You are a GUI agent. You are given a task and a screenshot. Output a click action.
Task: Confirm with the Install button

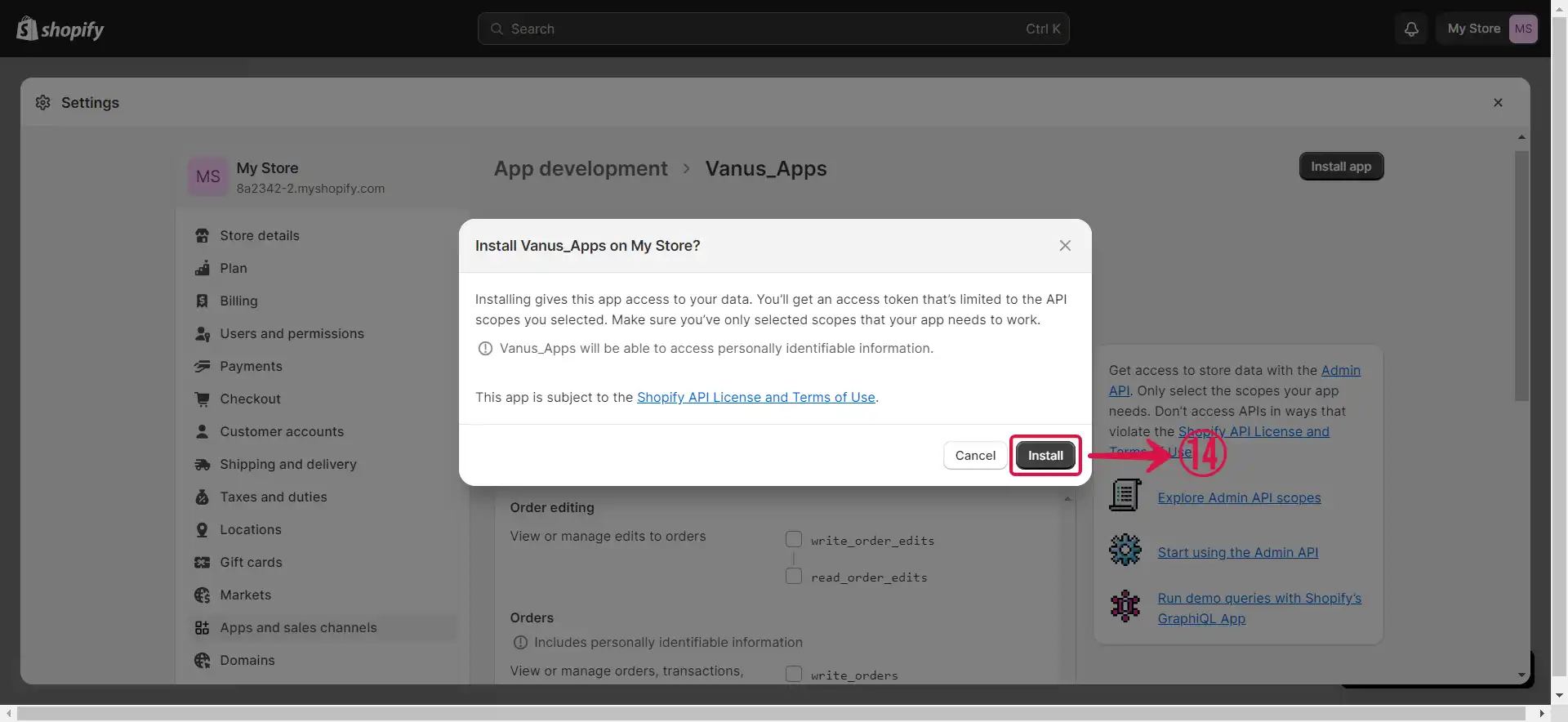coord(1045,456)
